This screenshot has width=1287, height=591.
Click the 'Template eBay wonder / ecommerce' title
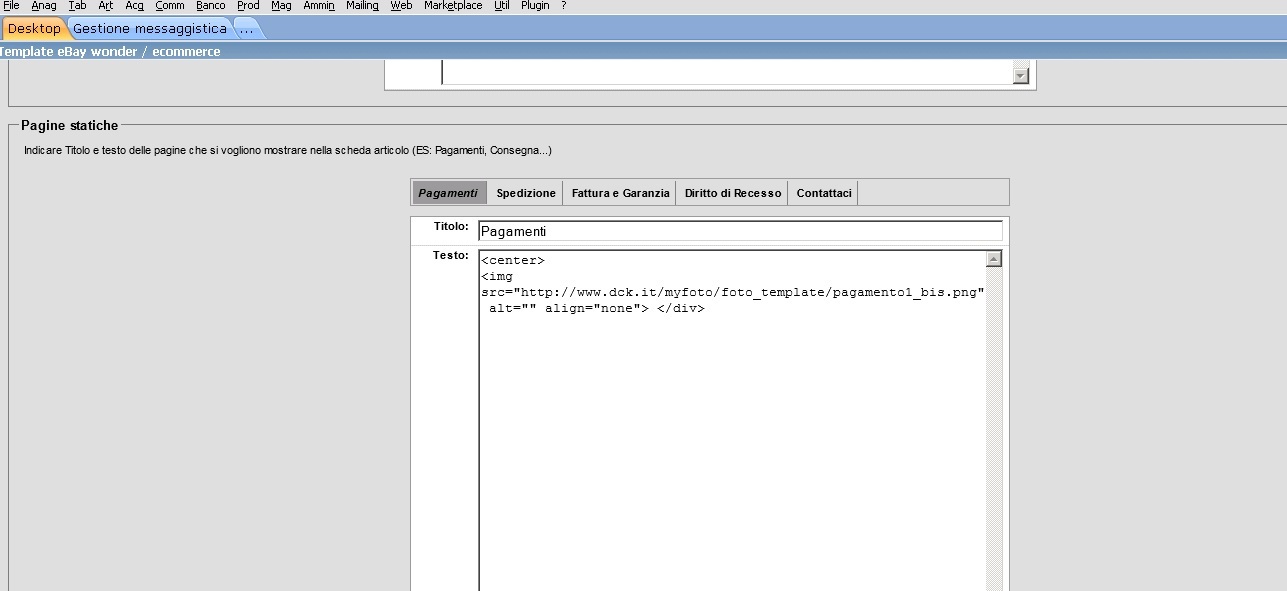point(110,51)
